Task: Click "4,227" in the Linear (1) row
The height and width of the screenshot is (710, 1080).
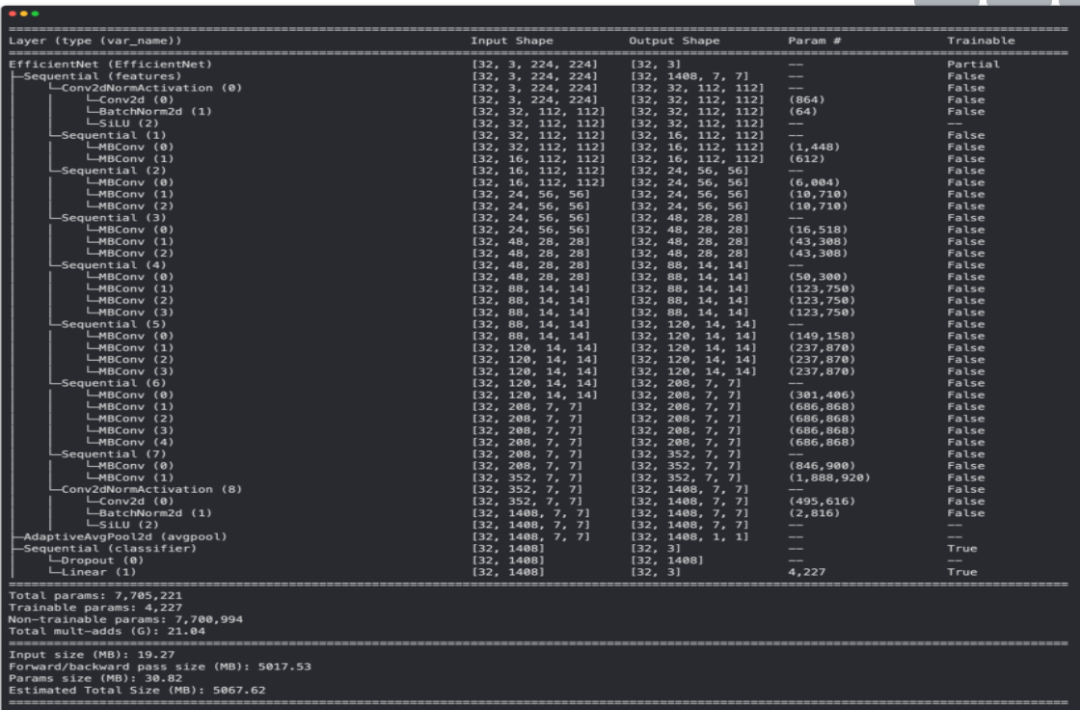Action: (807, 572)
